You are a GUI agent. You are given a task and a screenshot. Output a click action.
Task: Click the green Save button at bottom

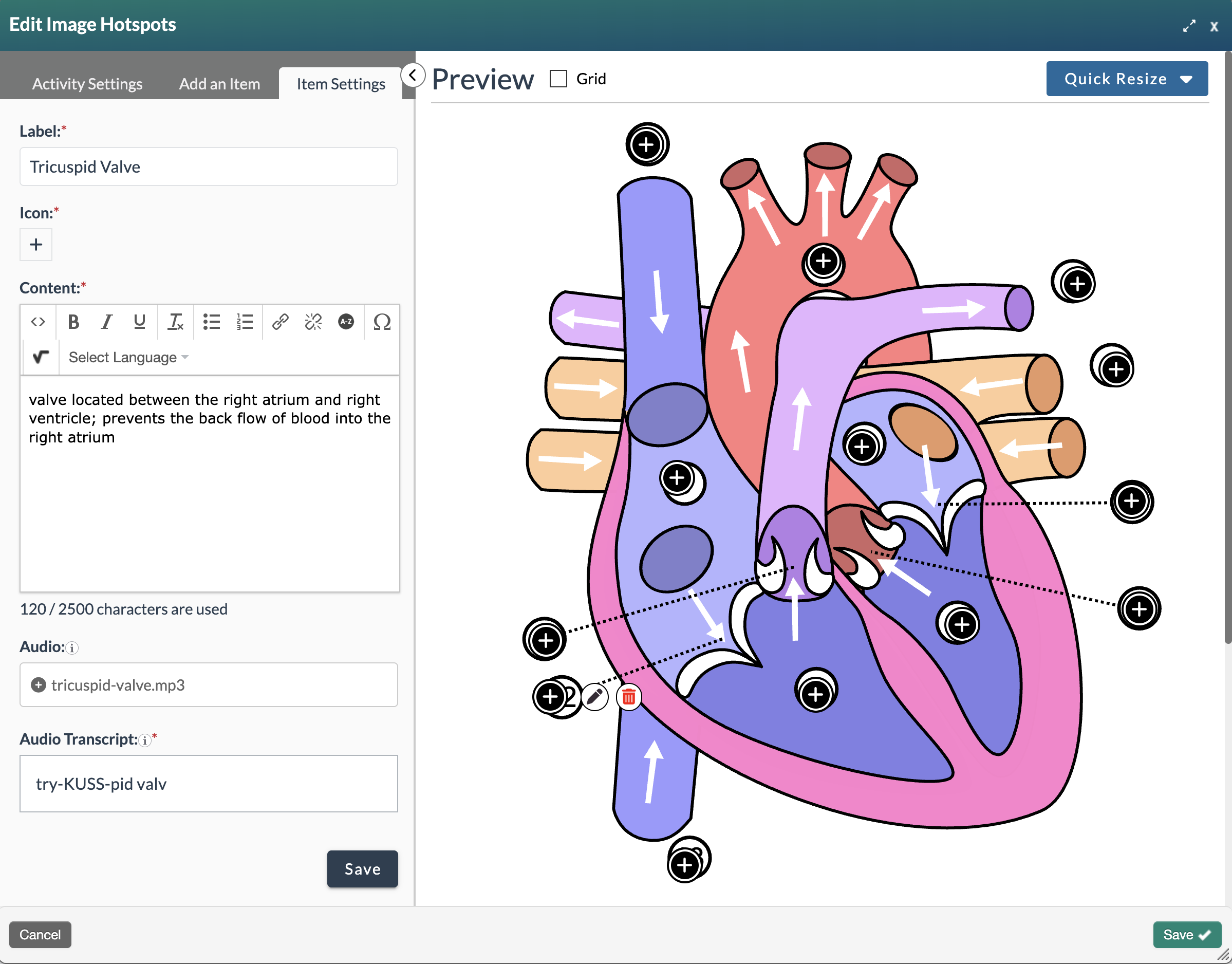(x=1187, y=935)
